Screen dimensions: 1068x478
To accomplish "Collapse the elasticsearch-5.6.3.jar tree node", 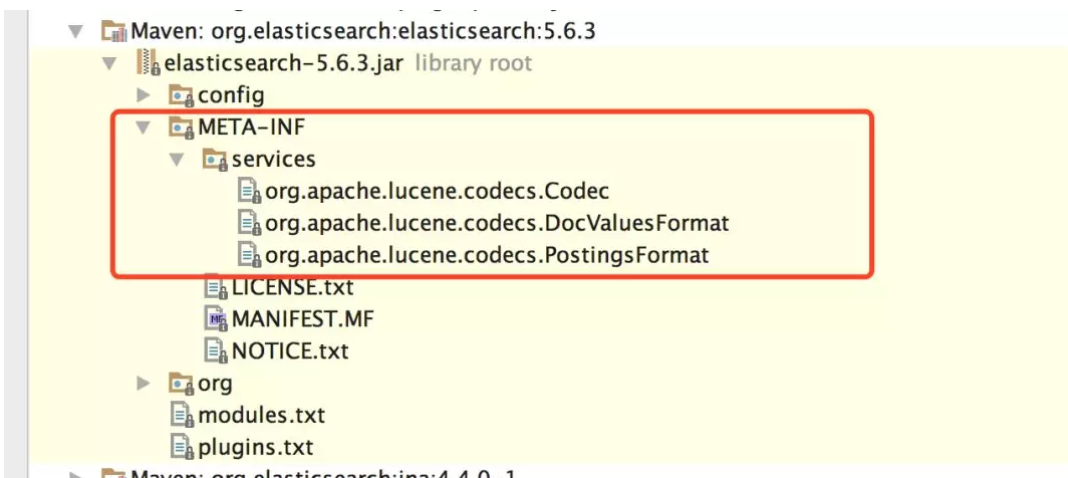I will 108,63.
